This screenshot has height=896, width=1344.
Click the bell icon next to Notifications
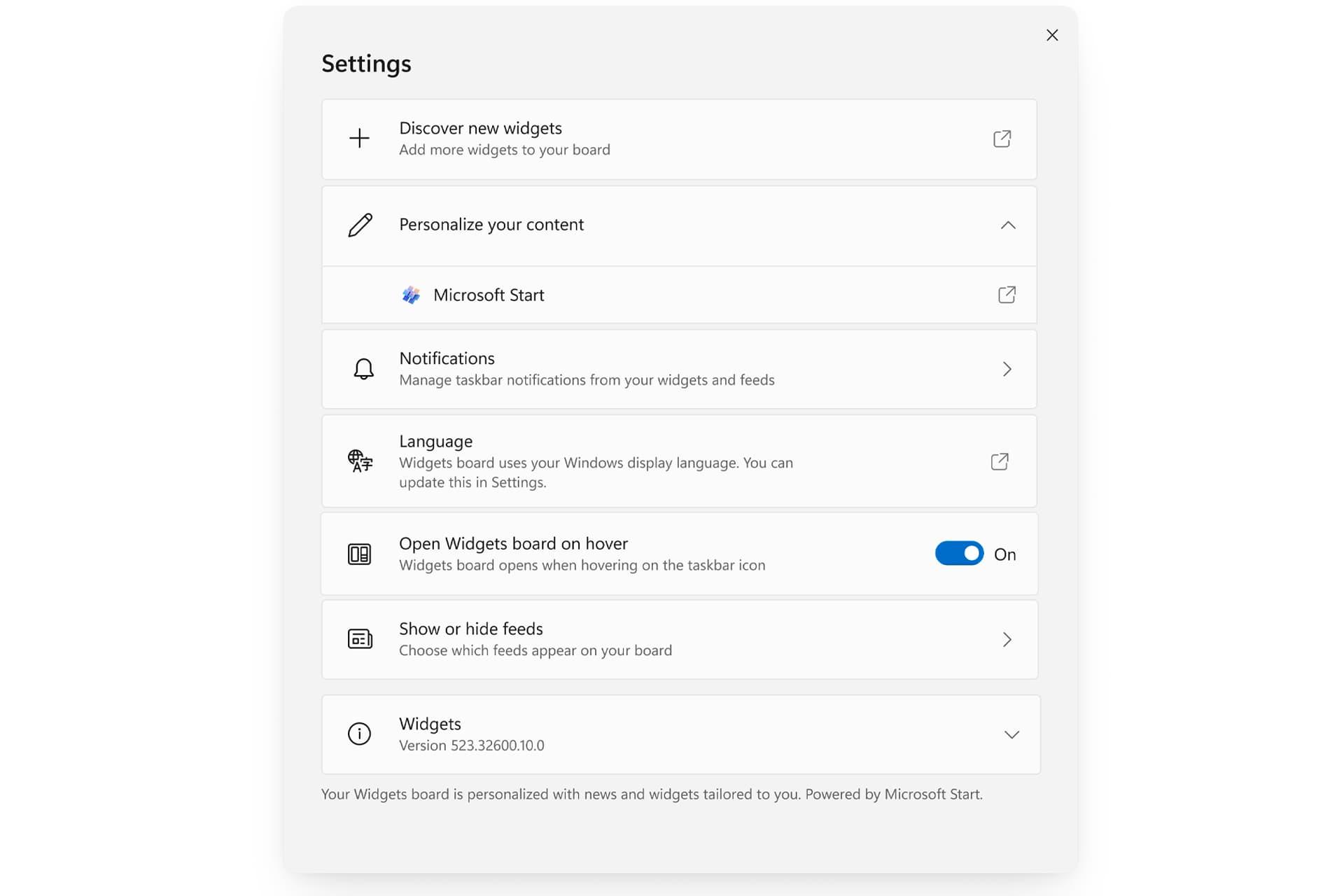point(363,369)
